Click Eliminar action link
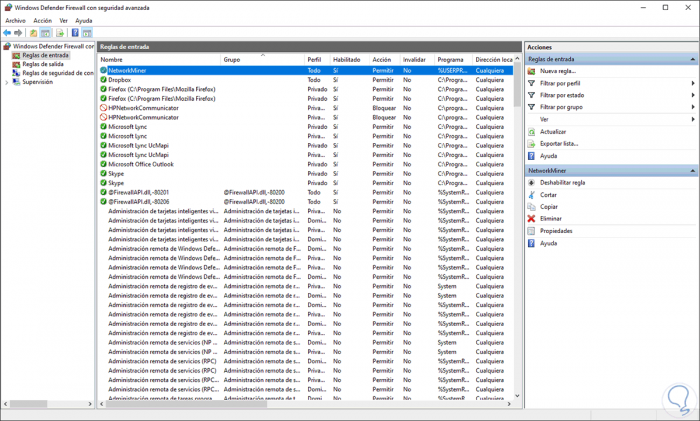 (551, 219)
